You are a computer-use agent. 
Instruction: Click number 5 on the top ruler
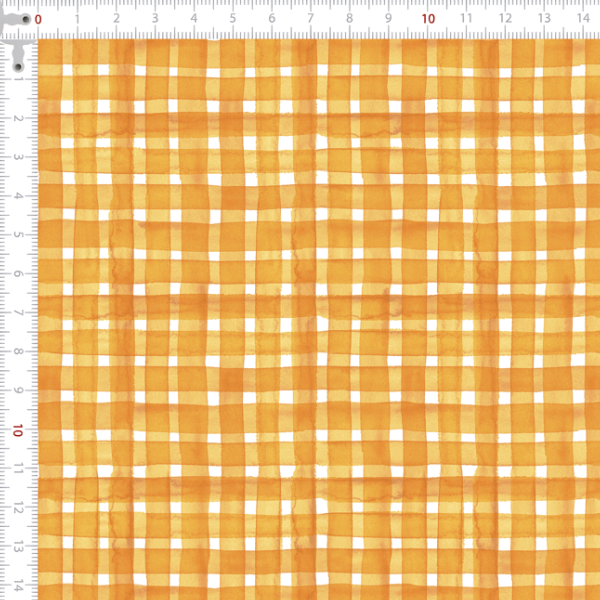point(233,18)
